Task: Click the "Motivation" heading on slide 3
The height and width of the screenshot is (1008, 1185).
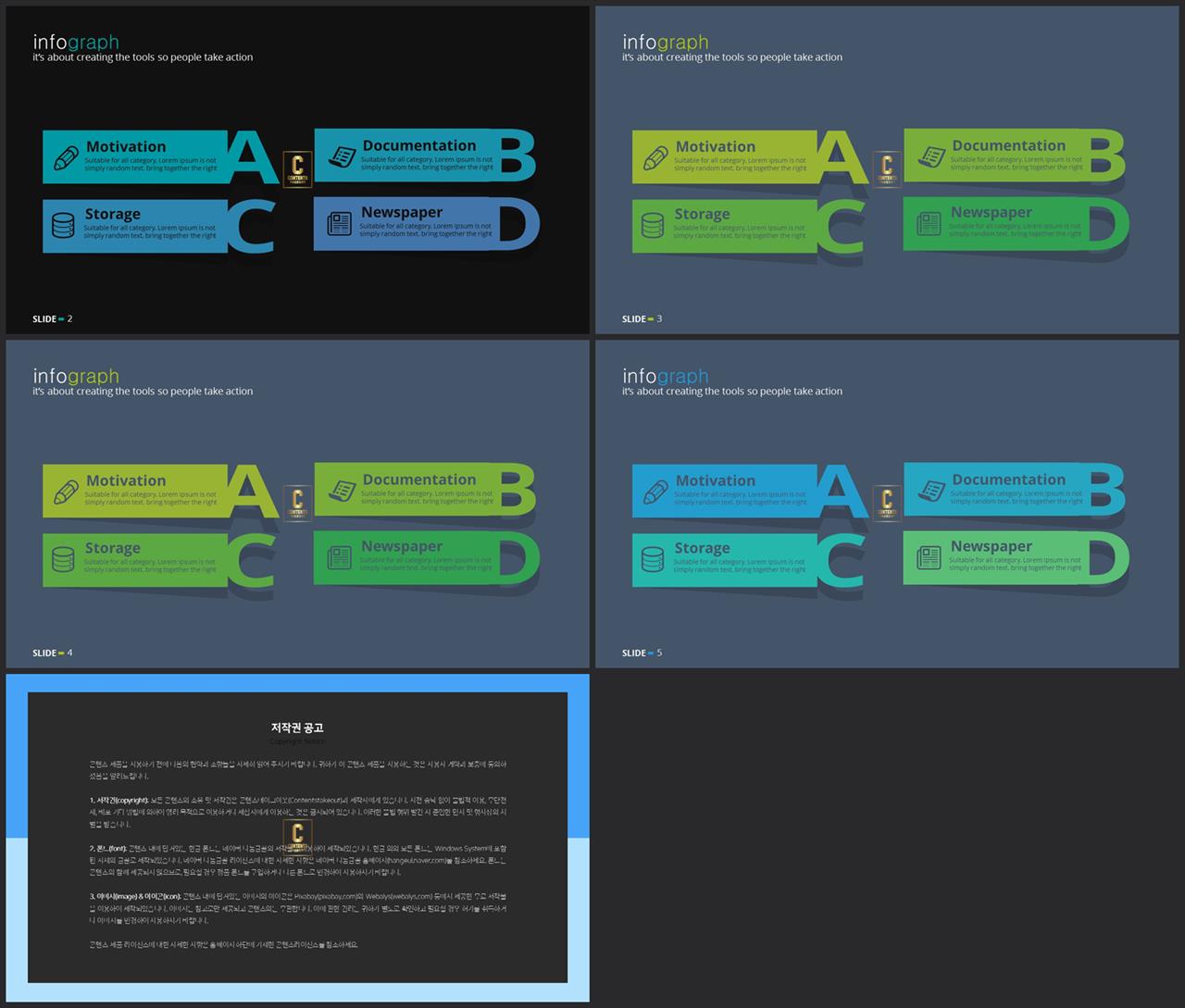Action: pyautogui.click(x=716, y=146)
